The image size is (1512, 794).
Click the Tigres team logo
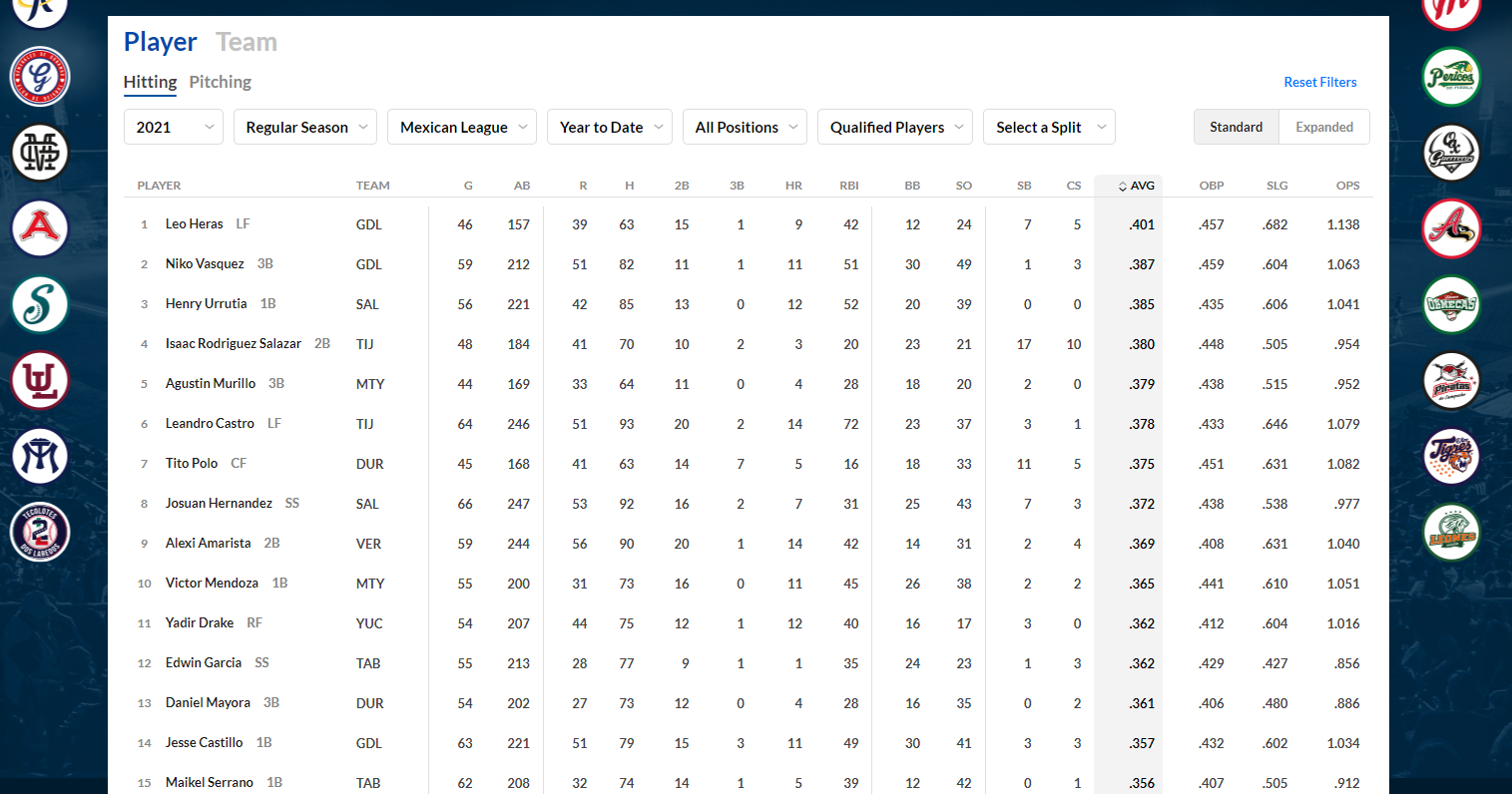(x=1451, y=456)
